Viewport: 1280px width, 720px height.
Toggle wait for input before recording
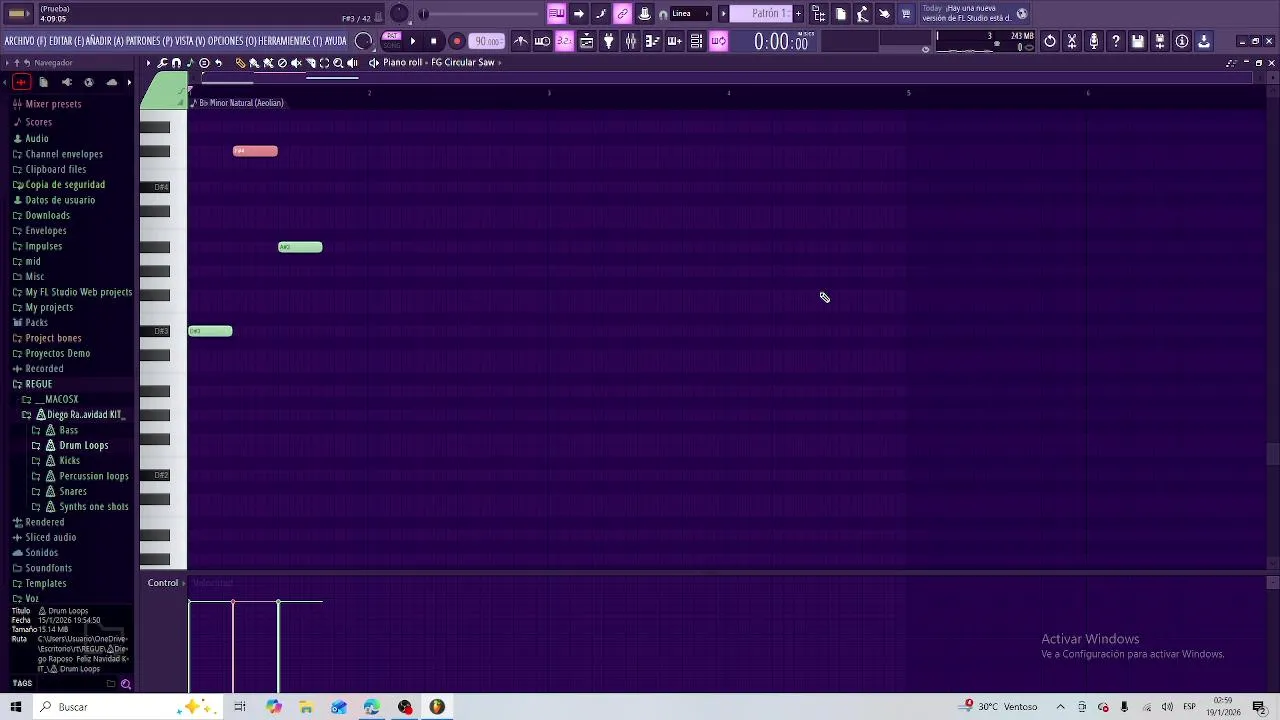pos(542,41)
